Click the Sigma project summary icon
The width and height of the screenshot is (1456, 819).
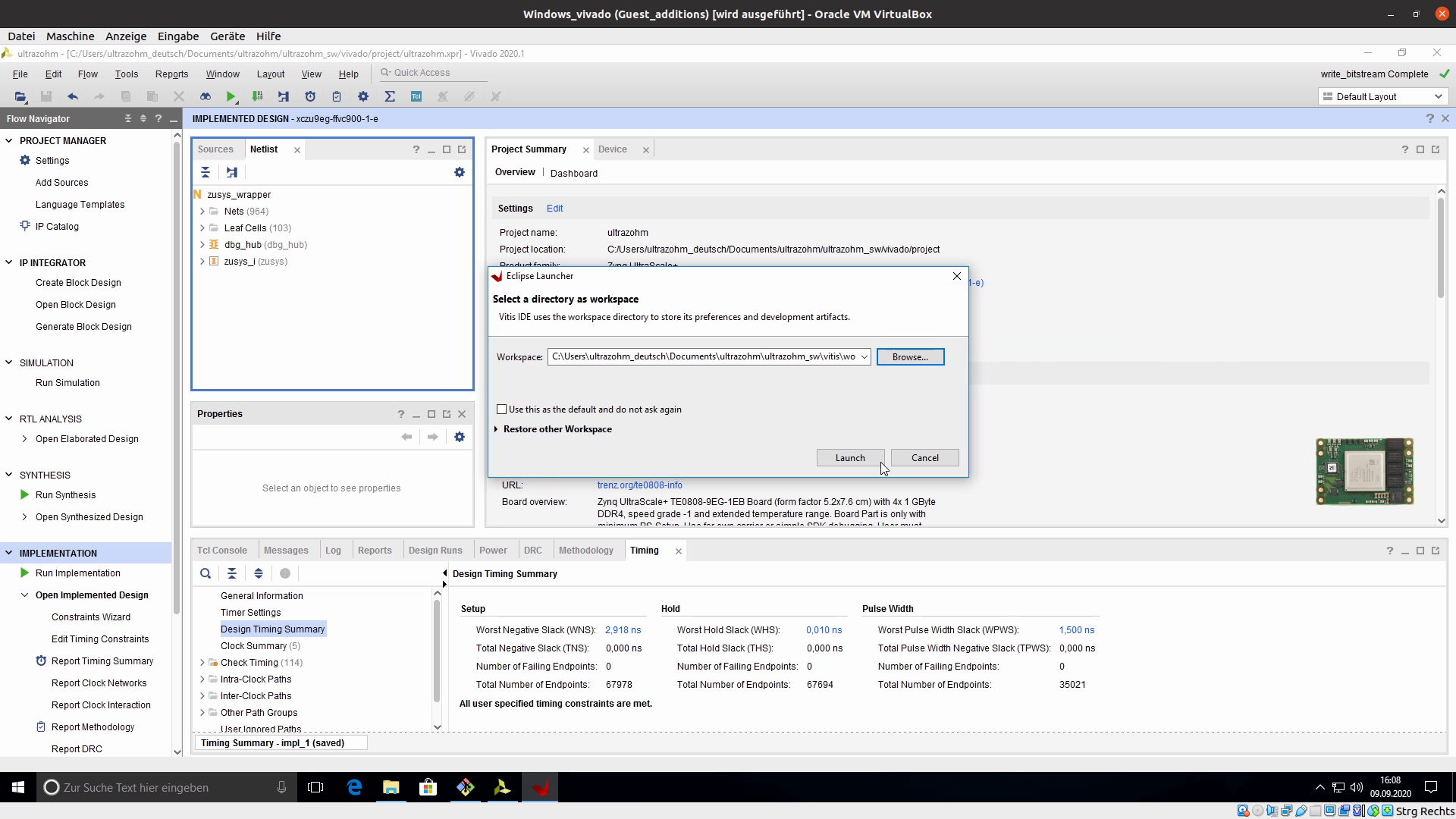click(390, 96)
